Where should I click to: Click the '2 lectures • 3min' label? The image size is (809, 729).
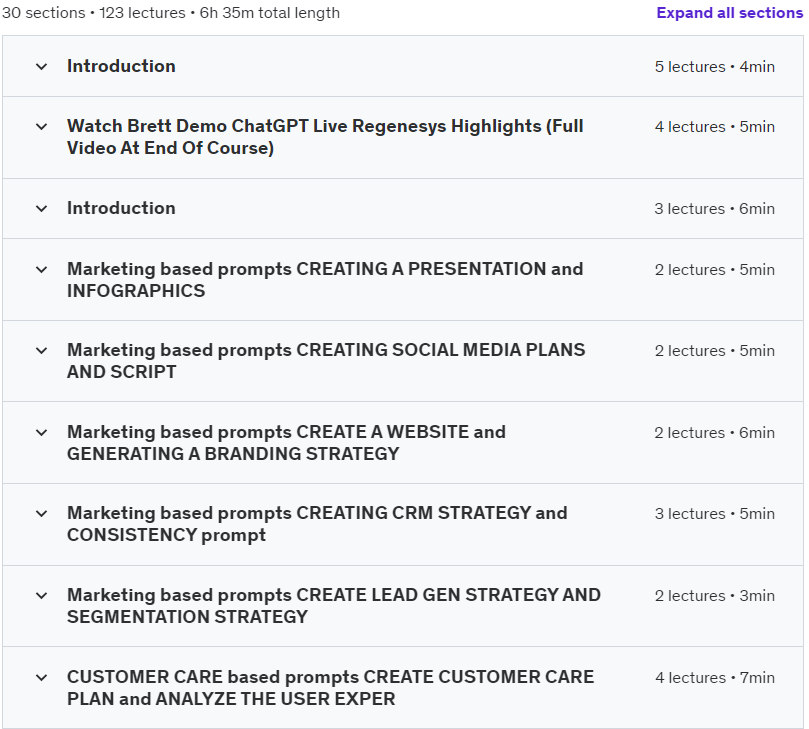coord(715,595)
